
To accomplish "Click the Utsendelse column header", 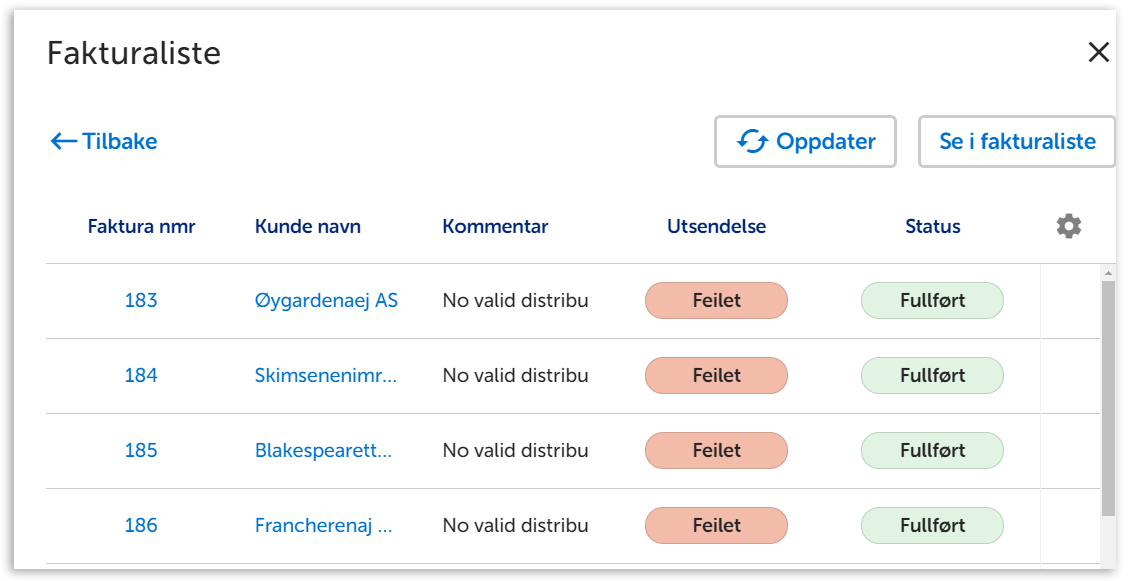I will point(716,227).
